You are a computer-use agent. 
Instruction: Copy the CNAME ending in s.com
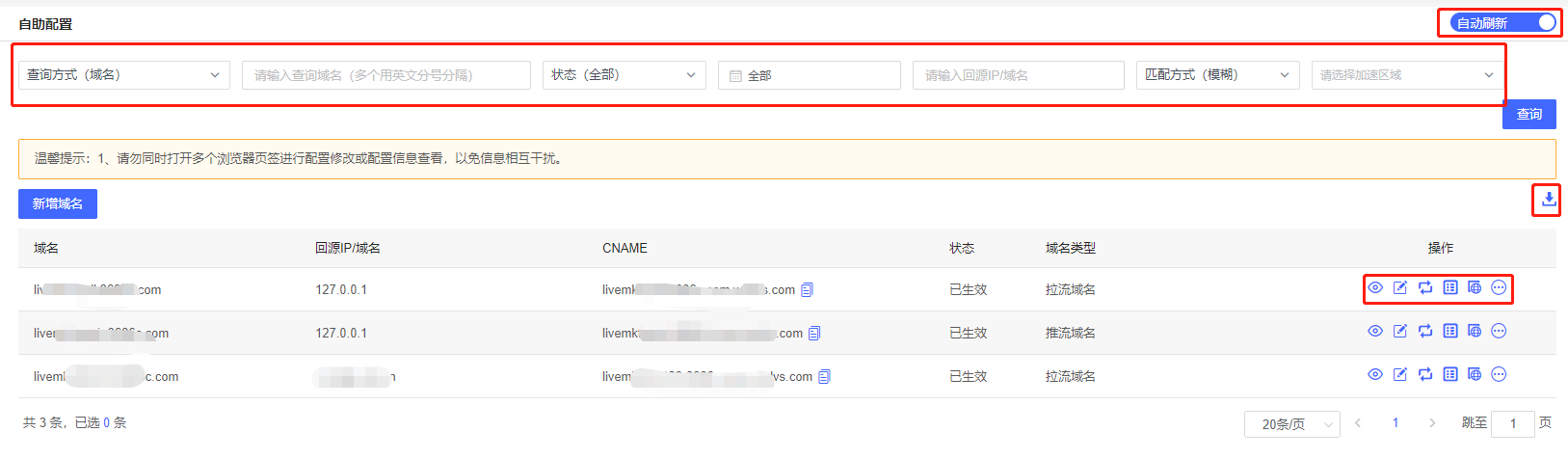point(808,289)
